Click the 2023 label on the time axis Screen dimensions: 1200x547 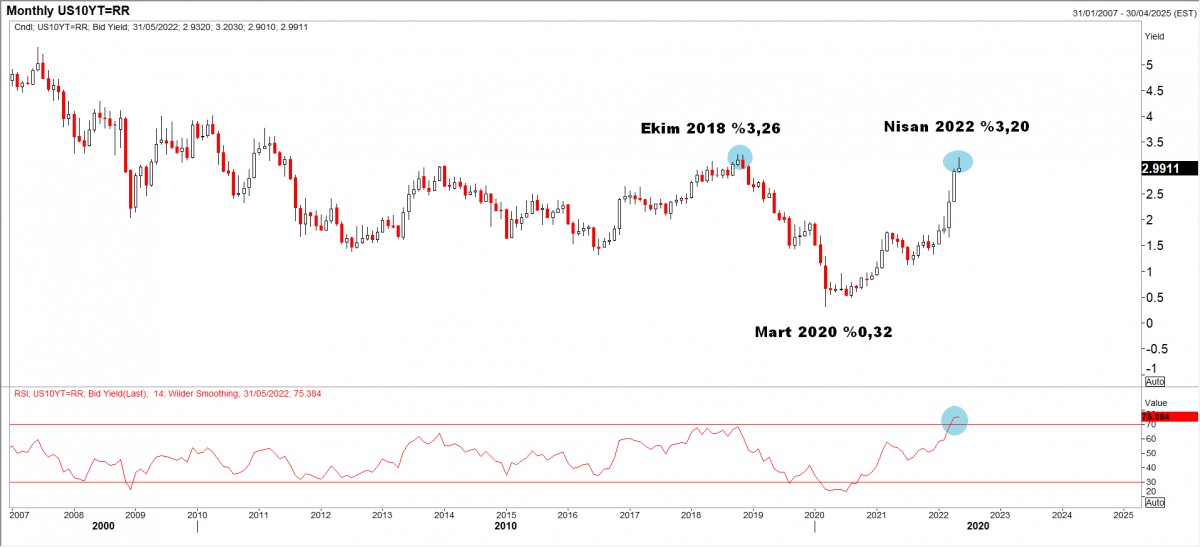[x=1000, y=515]
